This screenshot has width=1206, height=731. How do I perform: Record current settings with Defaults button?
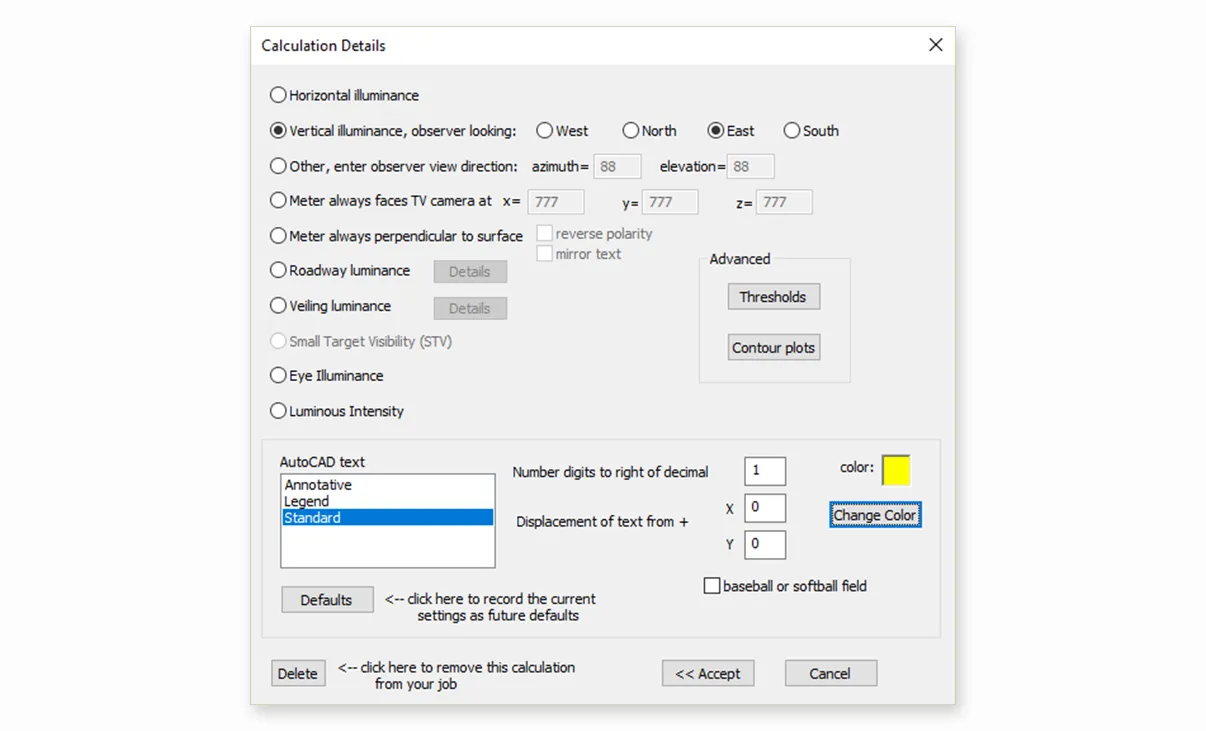click(x=327, y=599)
